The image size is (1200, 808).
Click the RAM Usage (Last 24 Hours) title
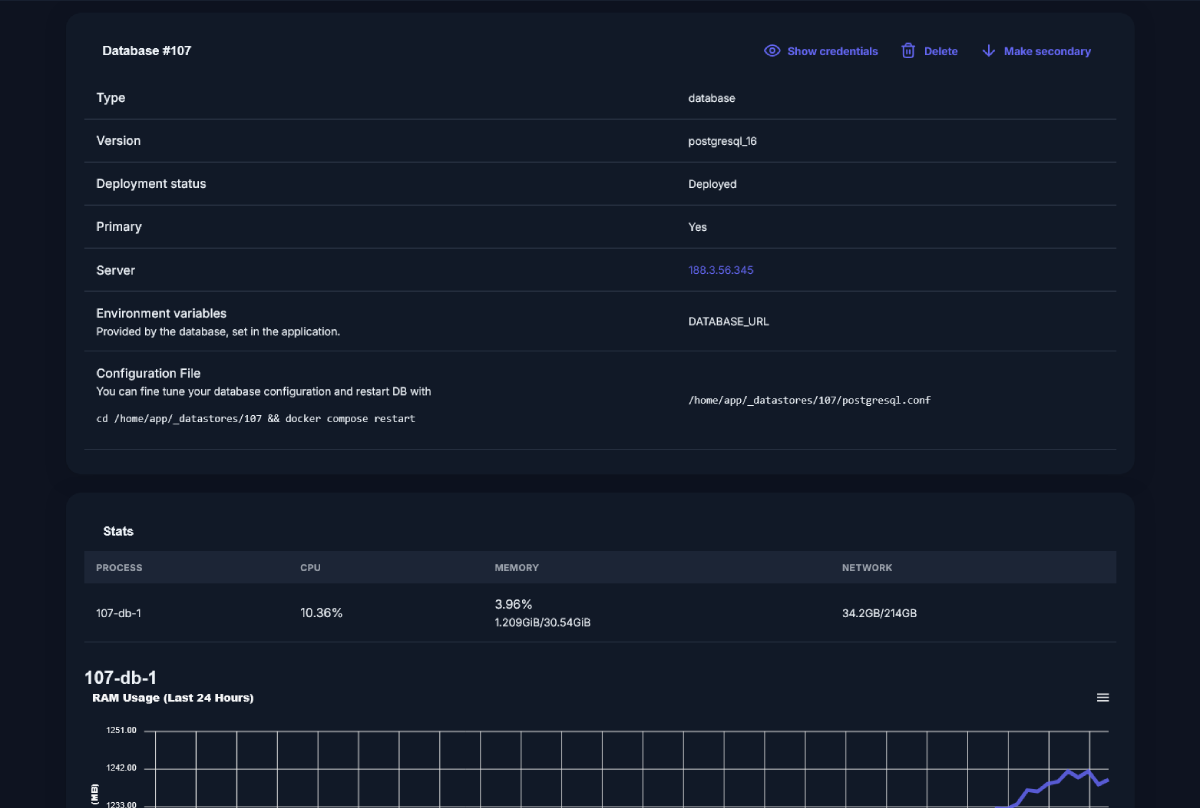(x=173, y=698)
